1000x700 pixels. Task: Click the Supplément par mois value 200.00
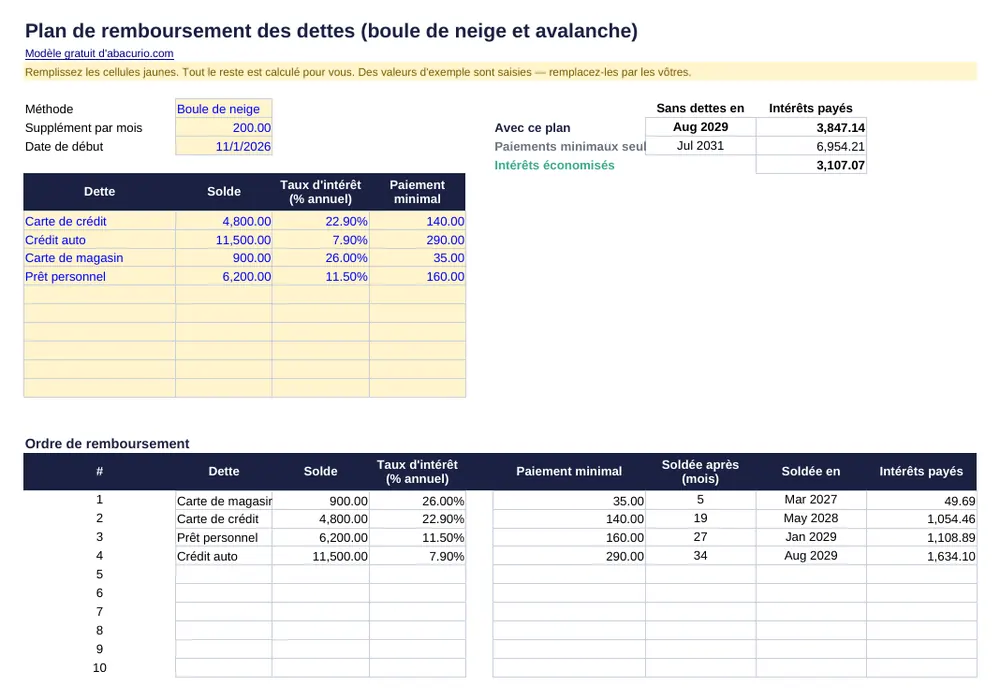(224, 128)
